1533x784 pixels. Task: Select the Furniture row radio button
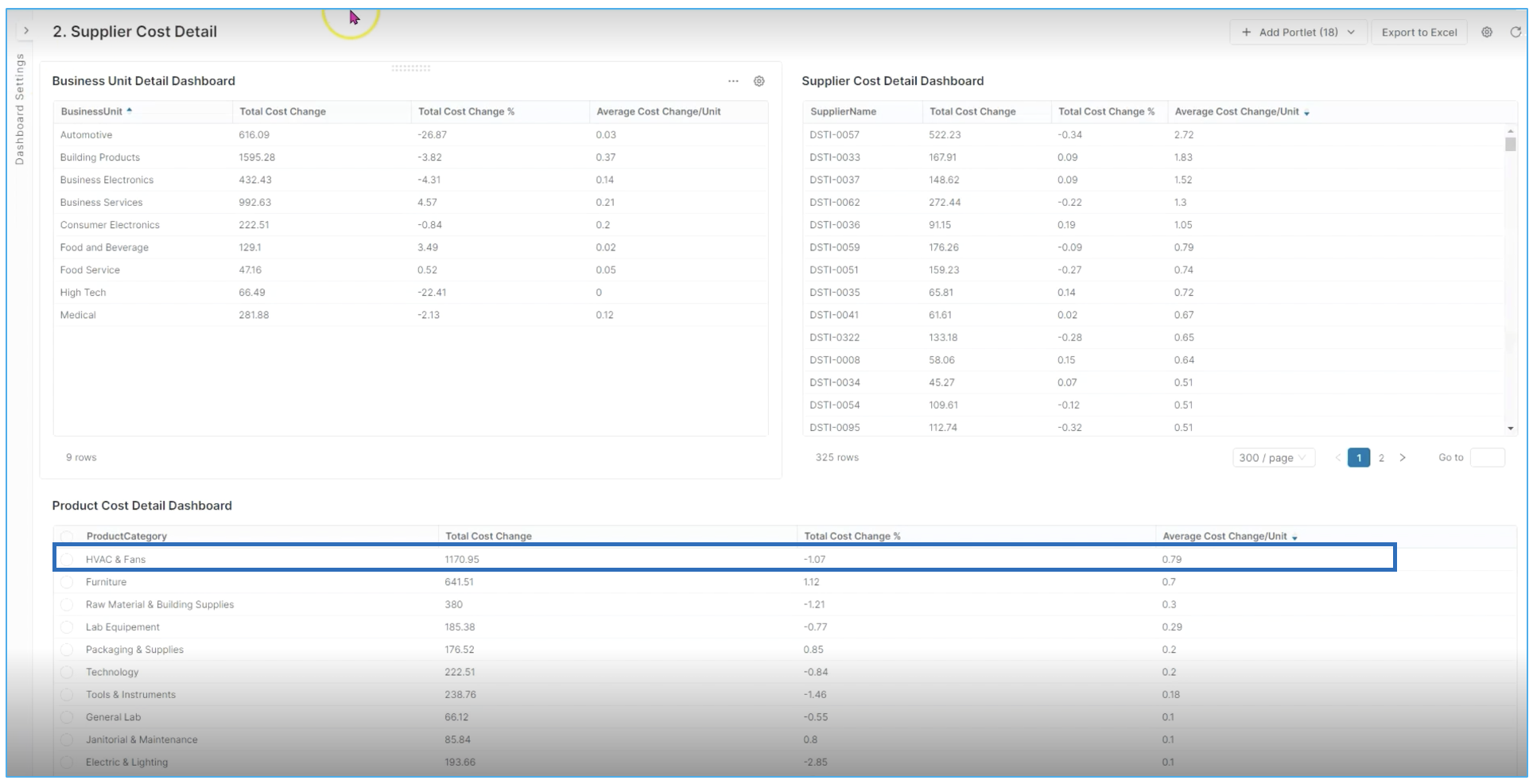pos(67,582)
